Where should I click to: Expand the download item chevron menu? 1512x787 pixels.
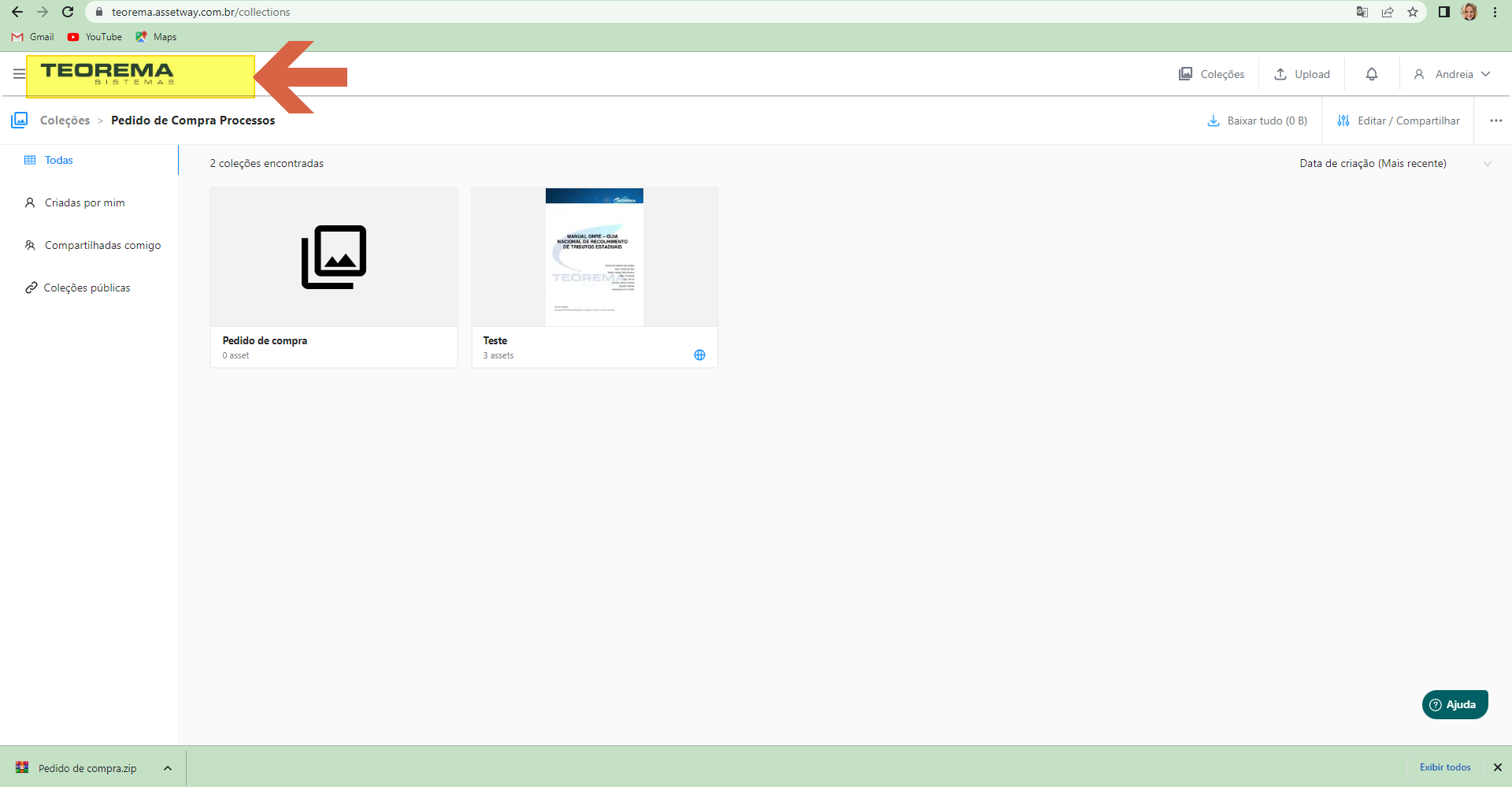pyautogui.click(x=168, y=768)
